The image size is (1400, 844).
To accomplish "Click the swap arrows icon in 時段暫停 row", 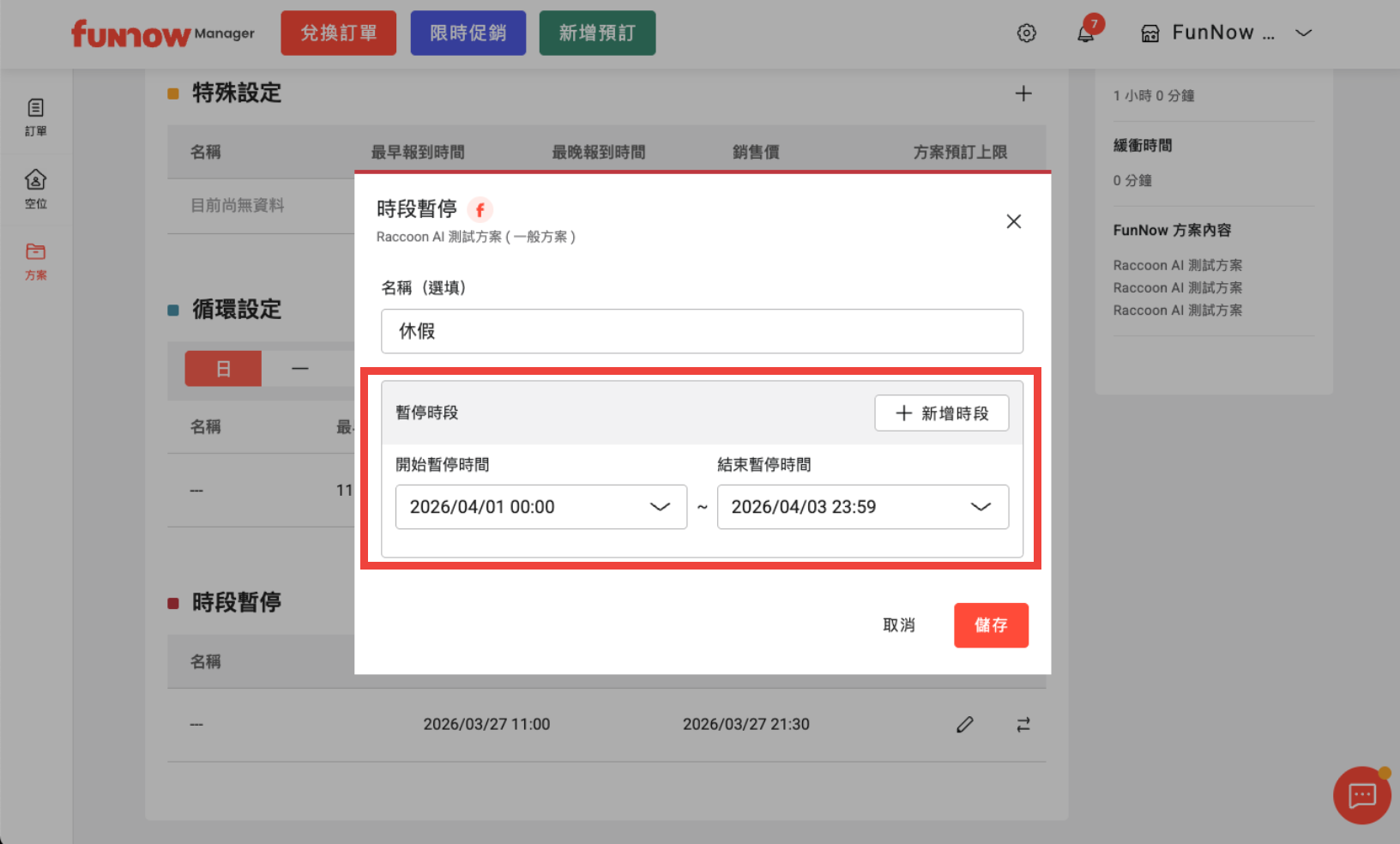I will tap(1023, 725).
